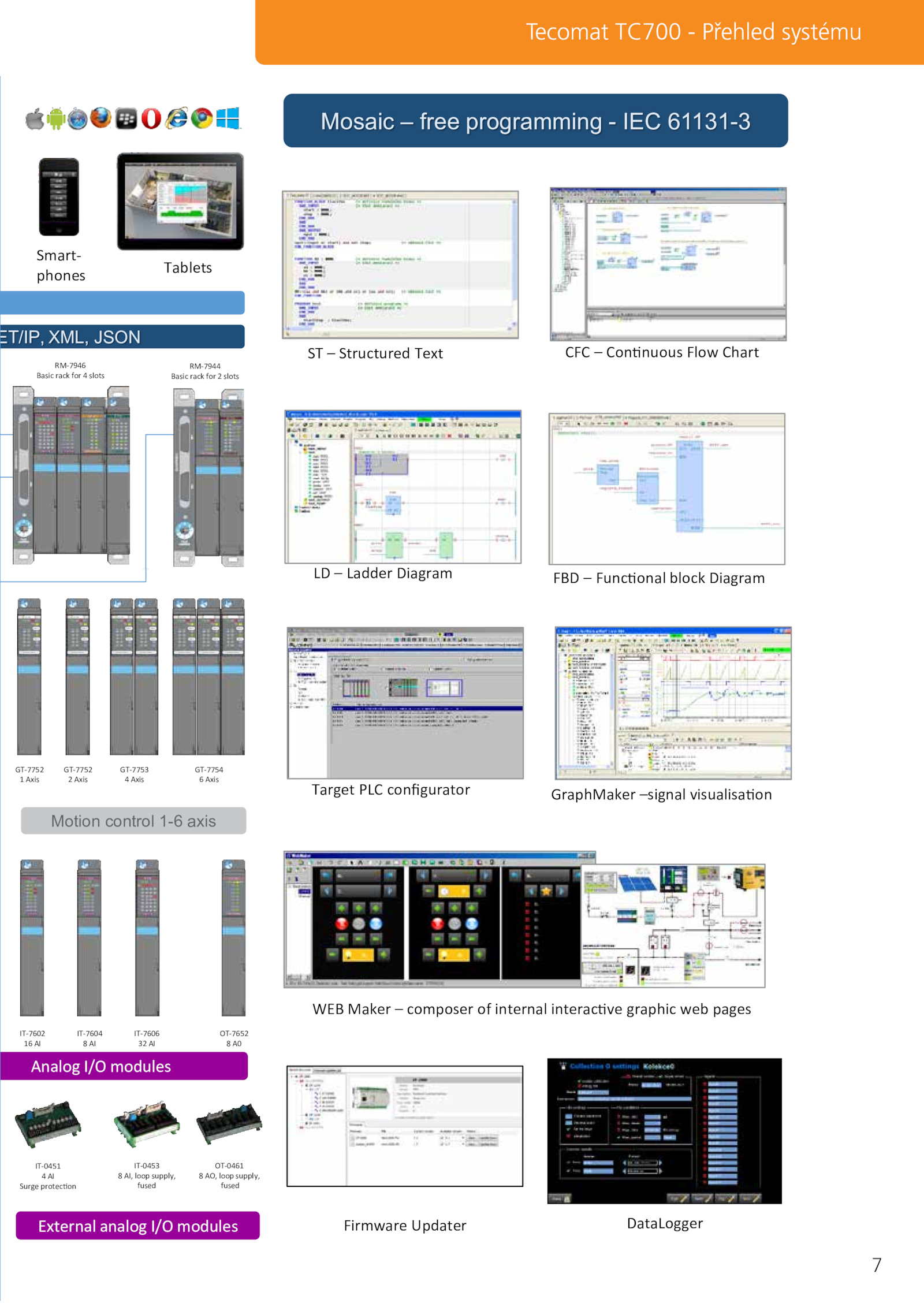The height and width of the screenshot is (1307, 924).
Task: Open the LD Ladder Diagram screenshot
Action: pos(403,487)
